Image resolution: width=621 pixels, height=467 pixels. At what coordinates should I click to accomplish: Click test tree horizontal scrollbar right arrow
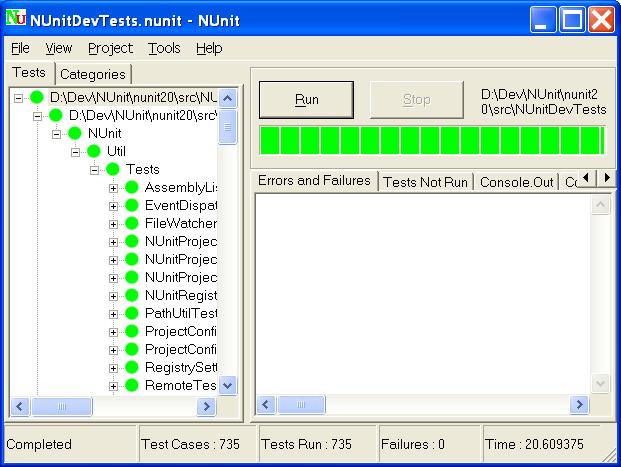coord(206,406)
